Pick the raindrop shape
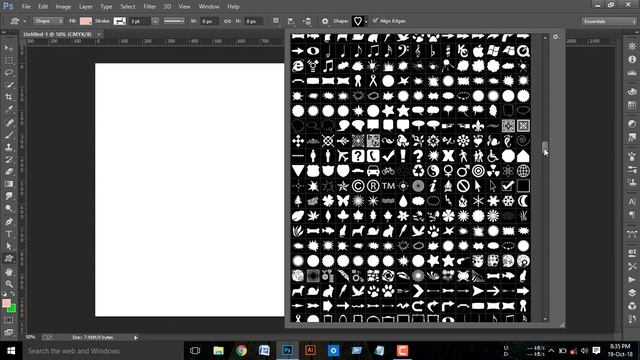The image size is (640, 360). [403, 201]
